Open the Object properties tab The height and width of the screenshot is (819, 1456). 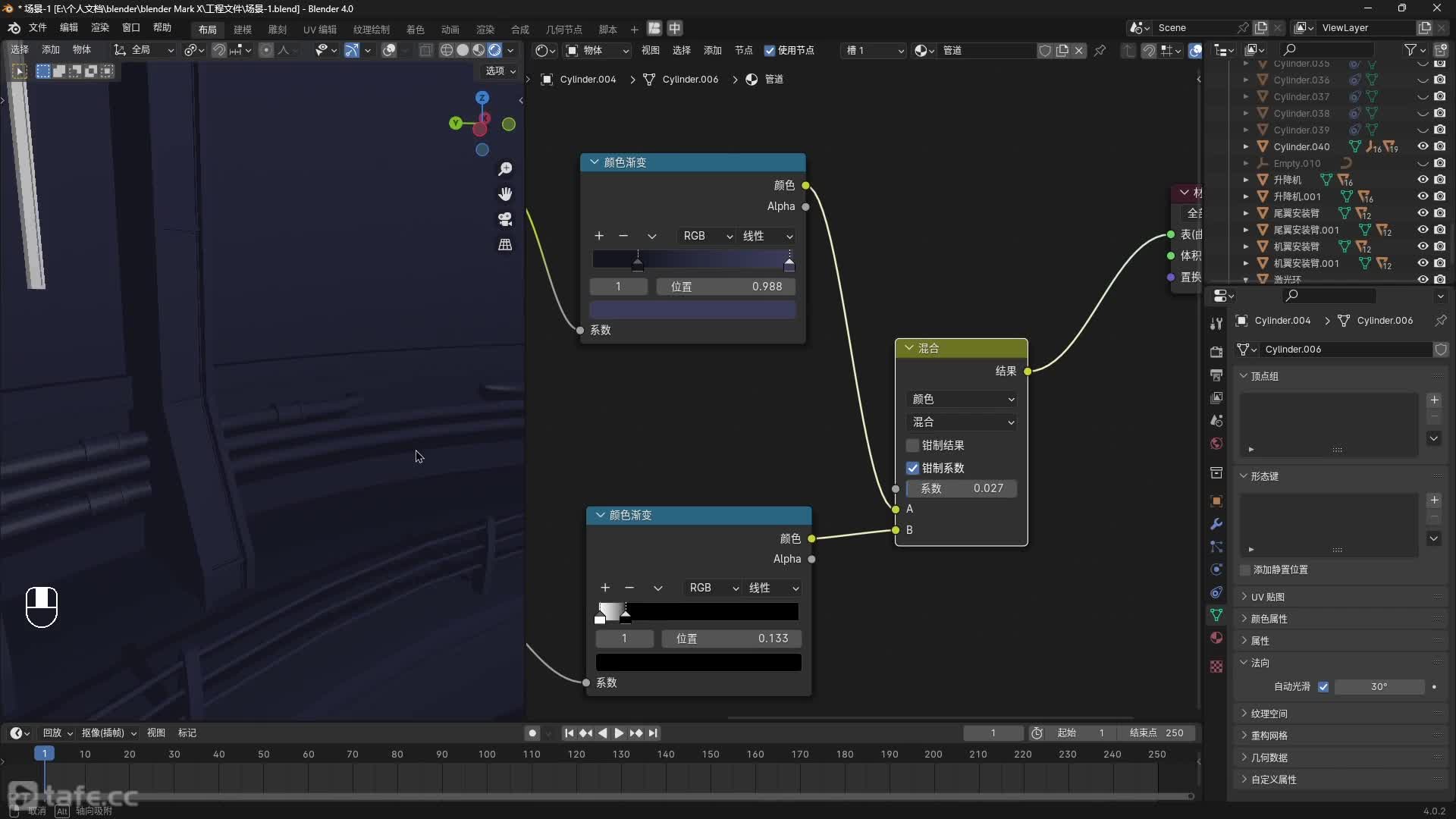(x=1216, y=501)
